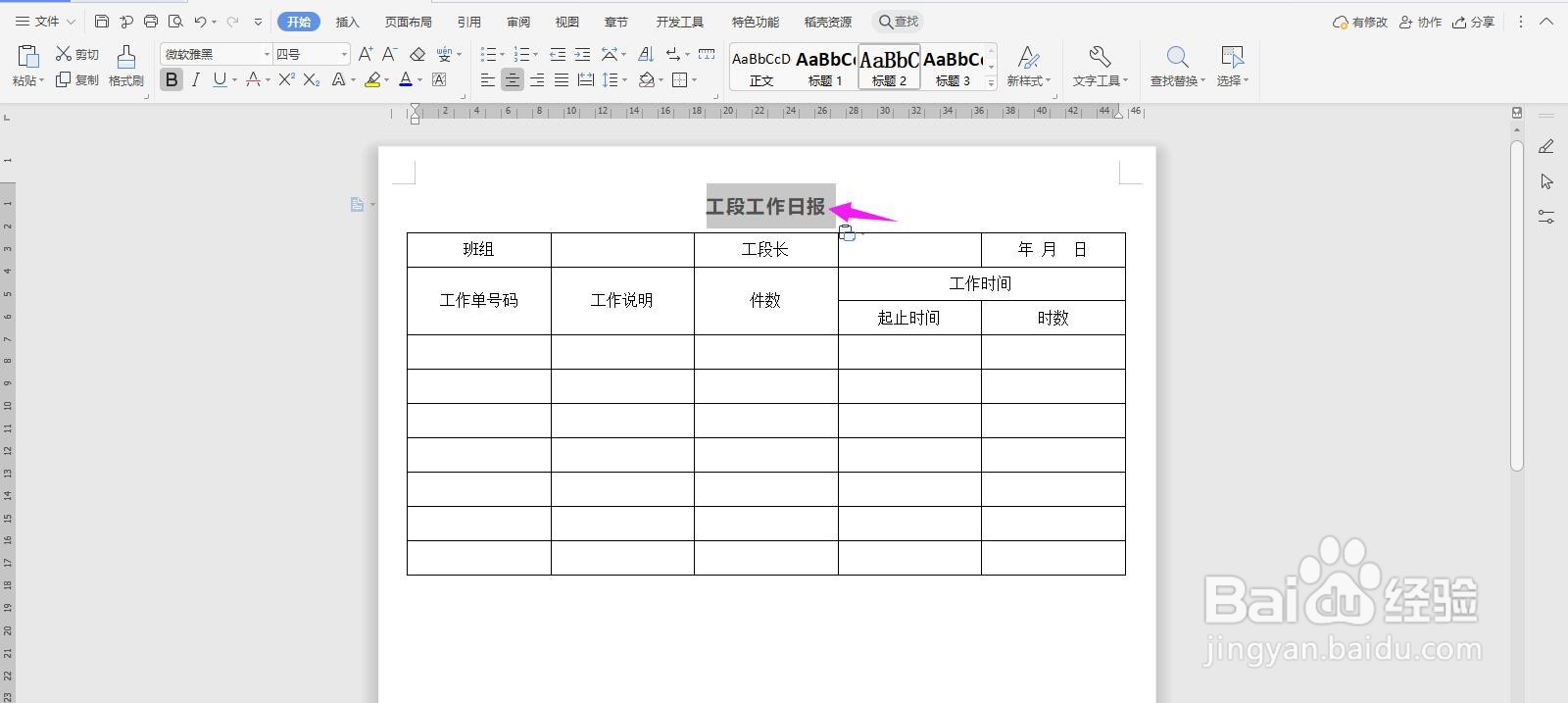Collapse the ribbon with the up chevron
The width and height of the screenshot is (1568, 703).
[x=1546, y=21]
